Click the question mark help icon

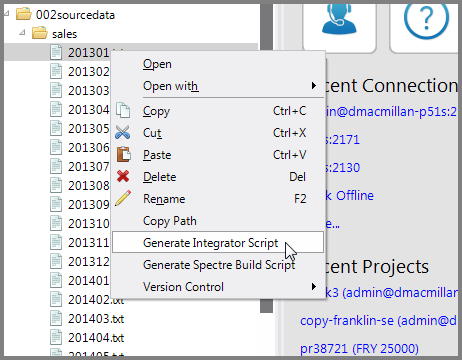426,19
